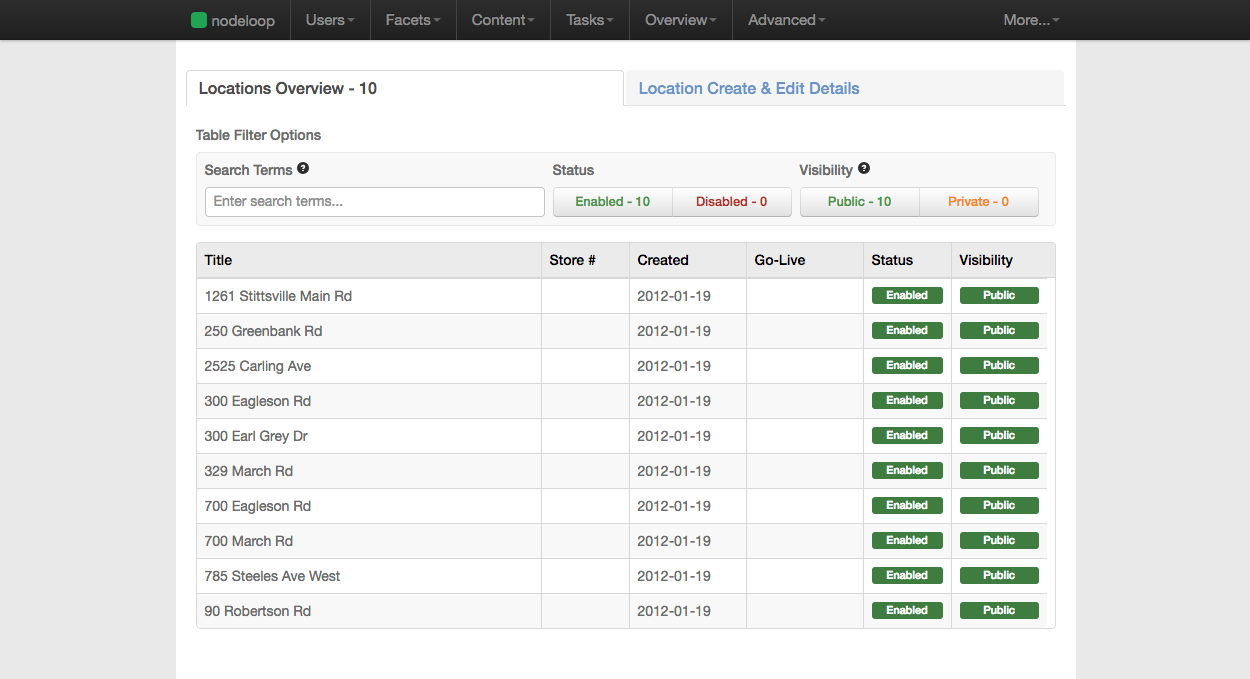Sort by the Go-Live column header
Viewport: 1250px width, 679px height.
805,260
